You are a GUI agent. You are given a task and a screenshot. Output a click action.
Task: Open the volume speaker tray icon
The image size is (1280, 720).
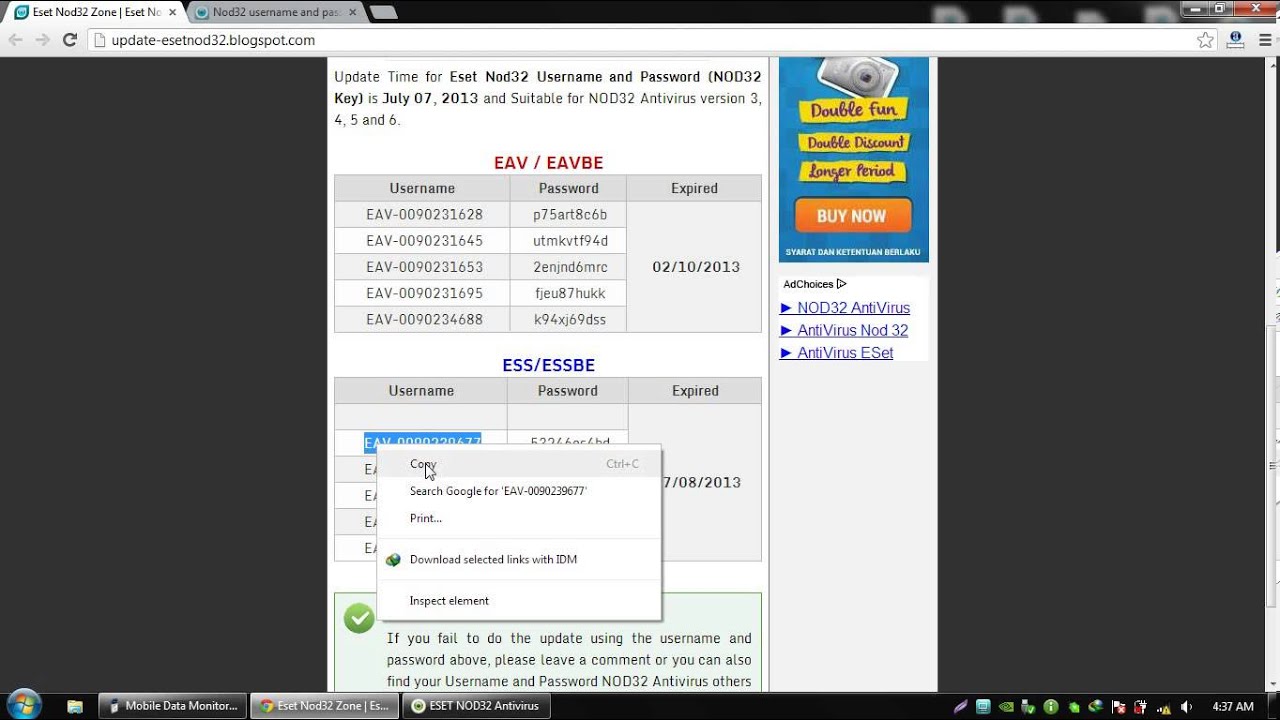click(x=1186, y=707)
